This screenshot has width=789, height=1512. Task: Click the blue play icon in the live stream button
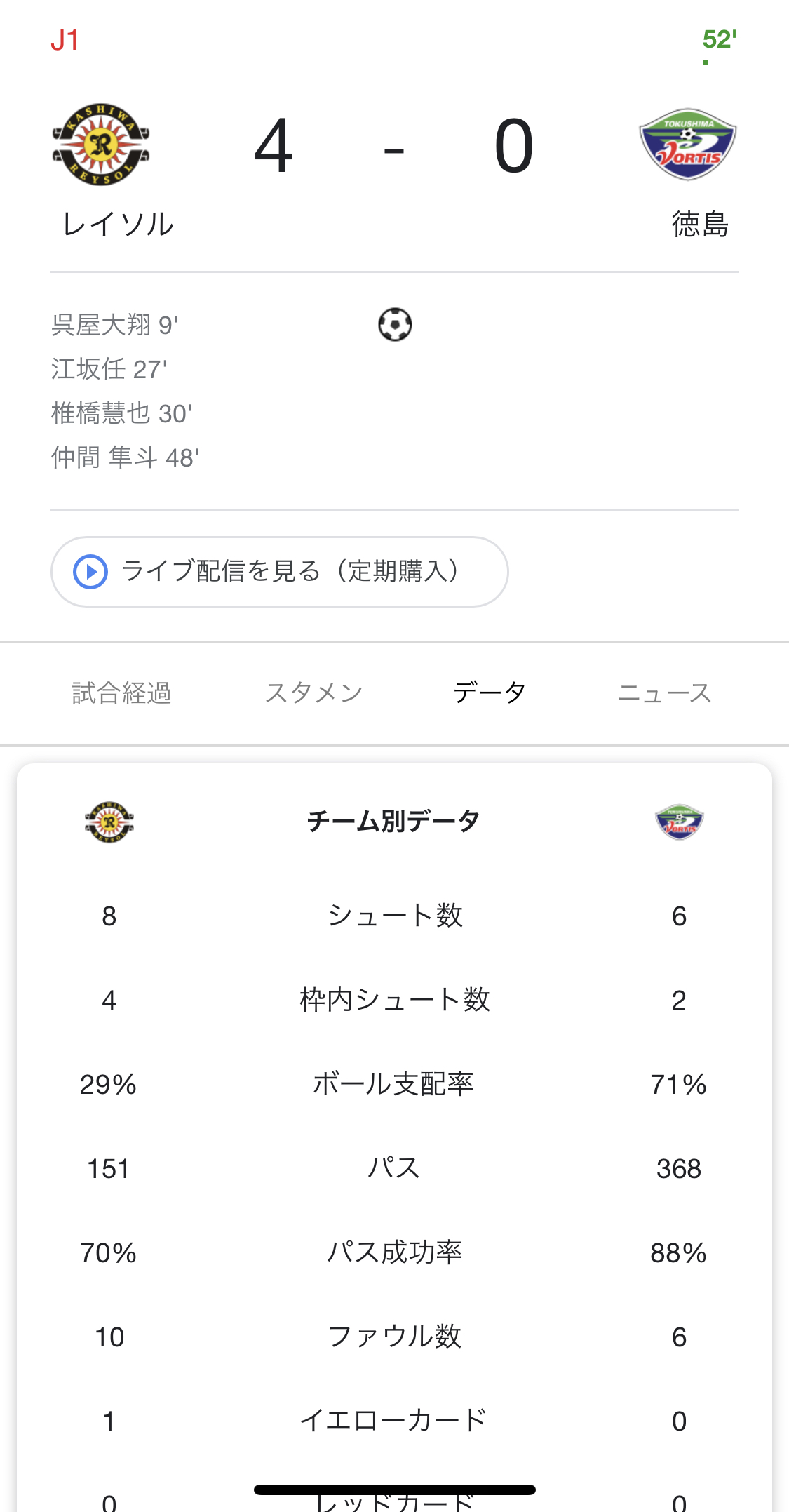pyautogui.click(x=90, y=571)
